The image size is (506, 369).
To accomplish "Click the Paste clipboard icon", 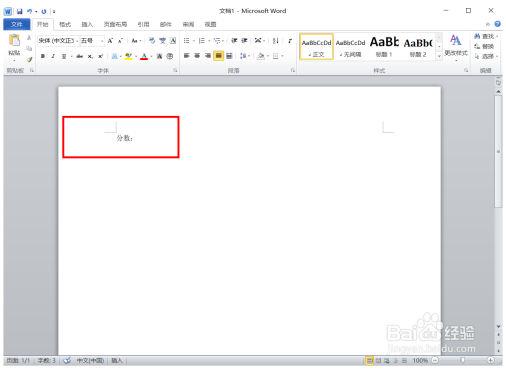I will (x=14, y=41).
